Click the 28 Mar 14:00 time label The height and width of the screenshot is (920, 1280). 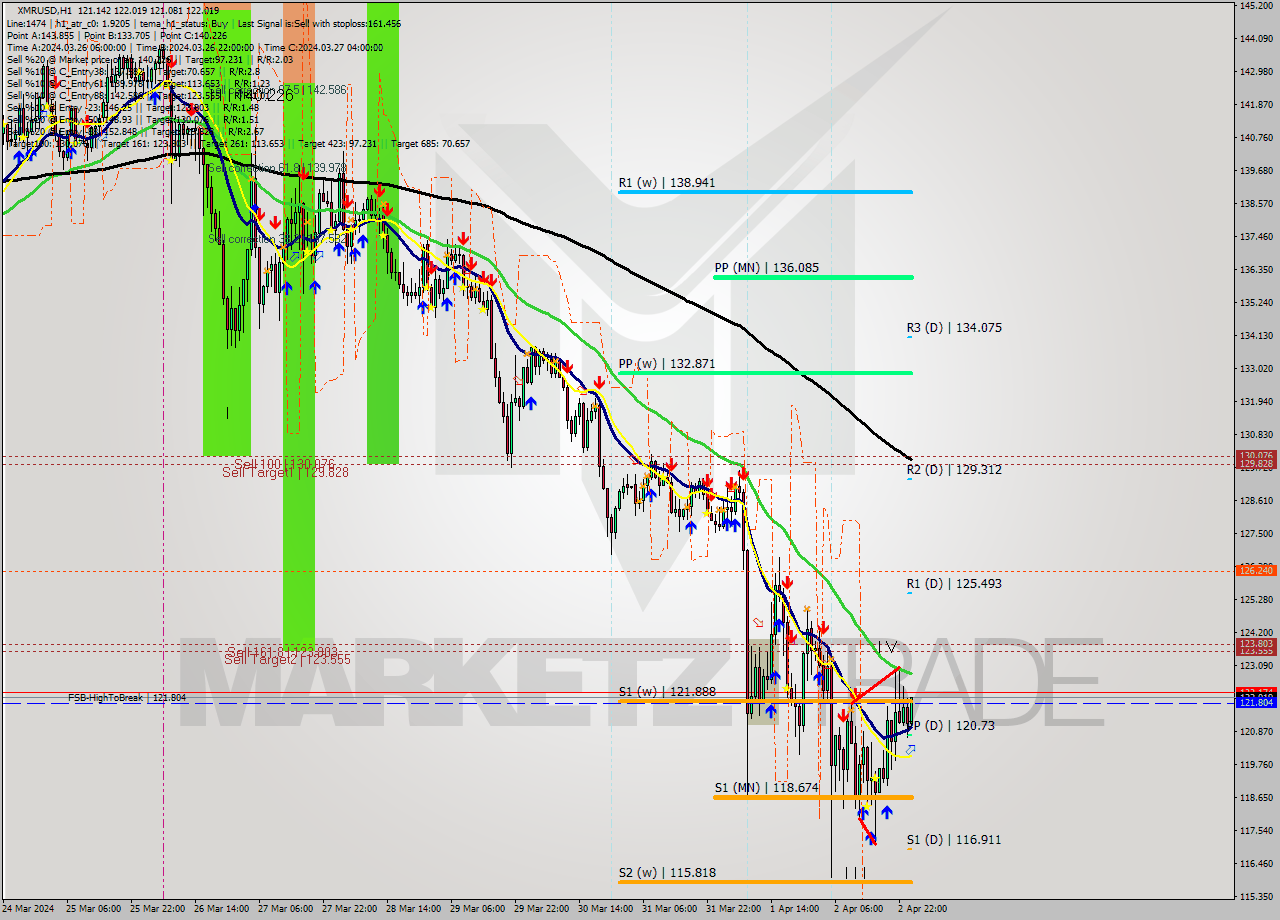pos(412,909)
